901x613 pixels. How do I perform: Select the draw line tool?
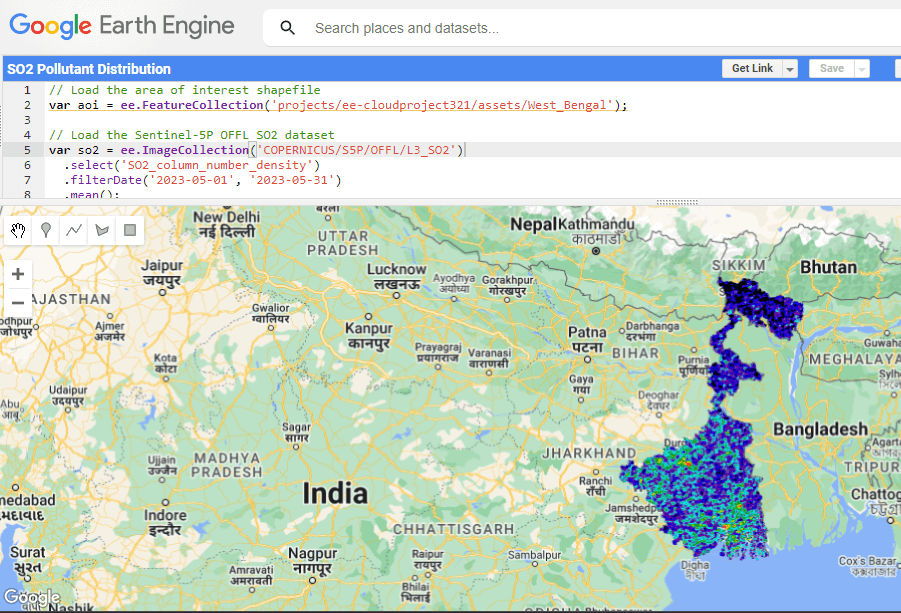[74, 230]
